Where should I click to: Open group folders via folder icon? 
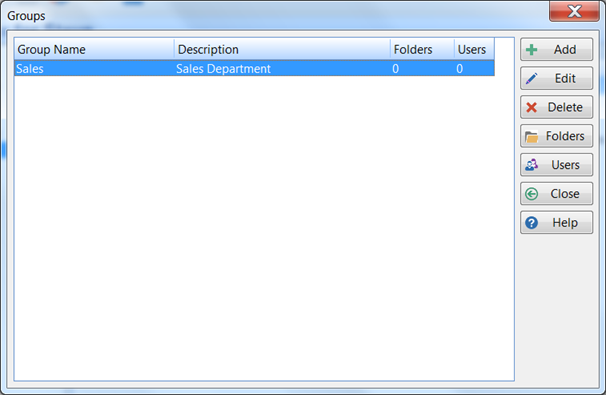point(531,136)
